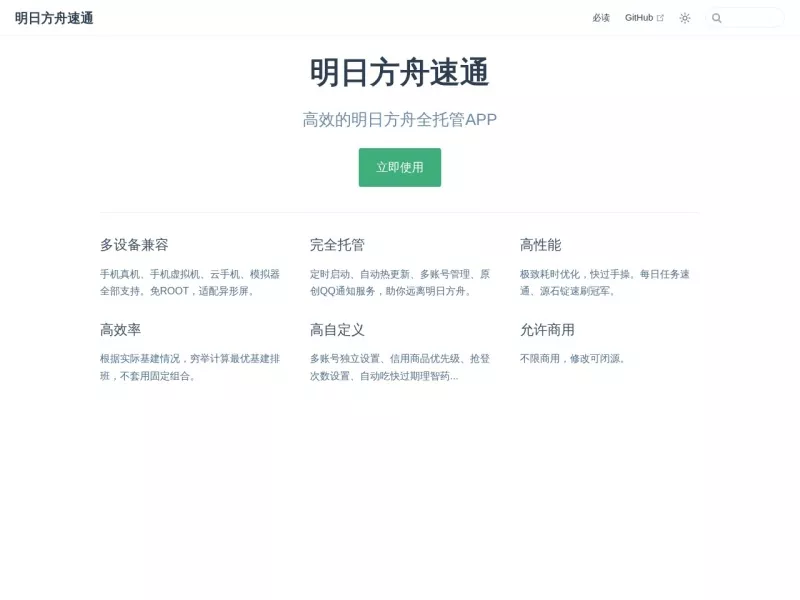This screenshot has width=800, height=600.
Task: Click the 完全托管 feature heading
Action: (x=337, y=245)
